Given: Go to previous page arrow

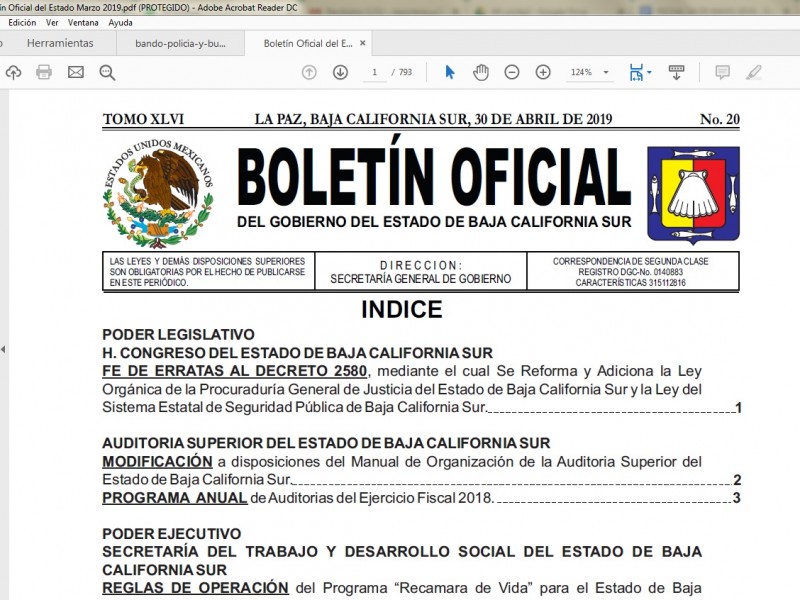Looking at the screenshot, I should (309, 72).
